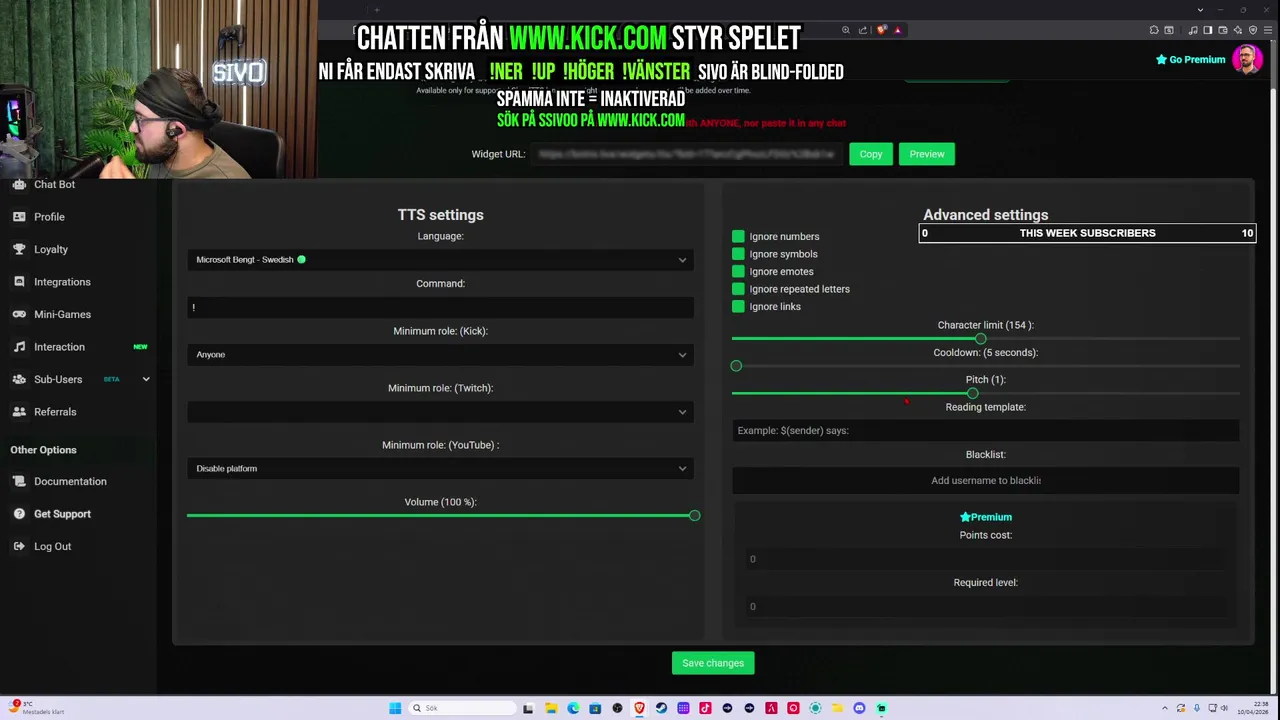Disable the Ignore links checkbox
Screen dimensions: 1280x720
(x=738, y=306)
